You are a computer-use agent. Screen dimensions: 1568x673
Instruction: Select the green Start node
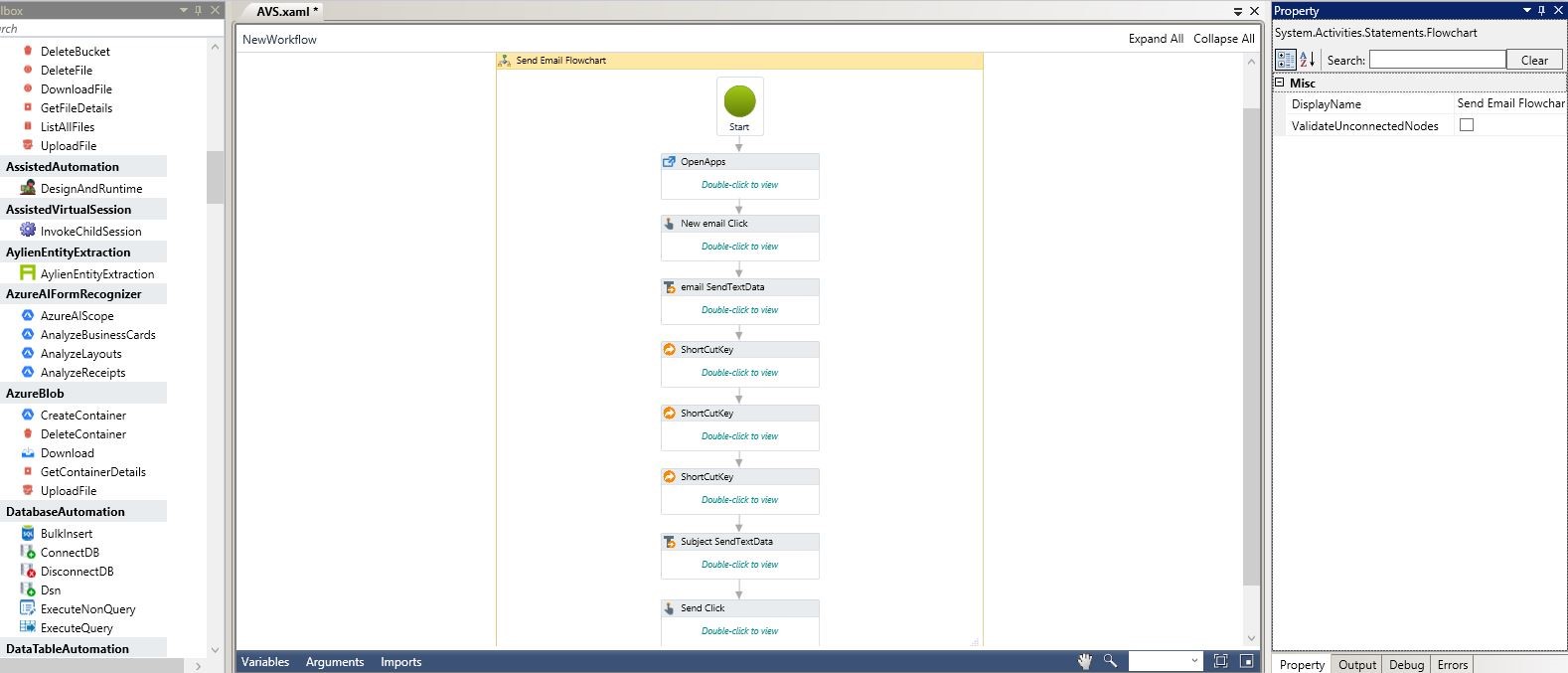pos(739,101)
